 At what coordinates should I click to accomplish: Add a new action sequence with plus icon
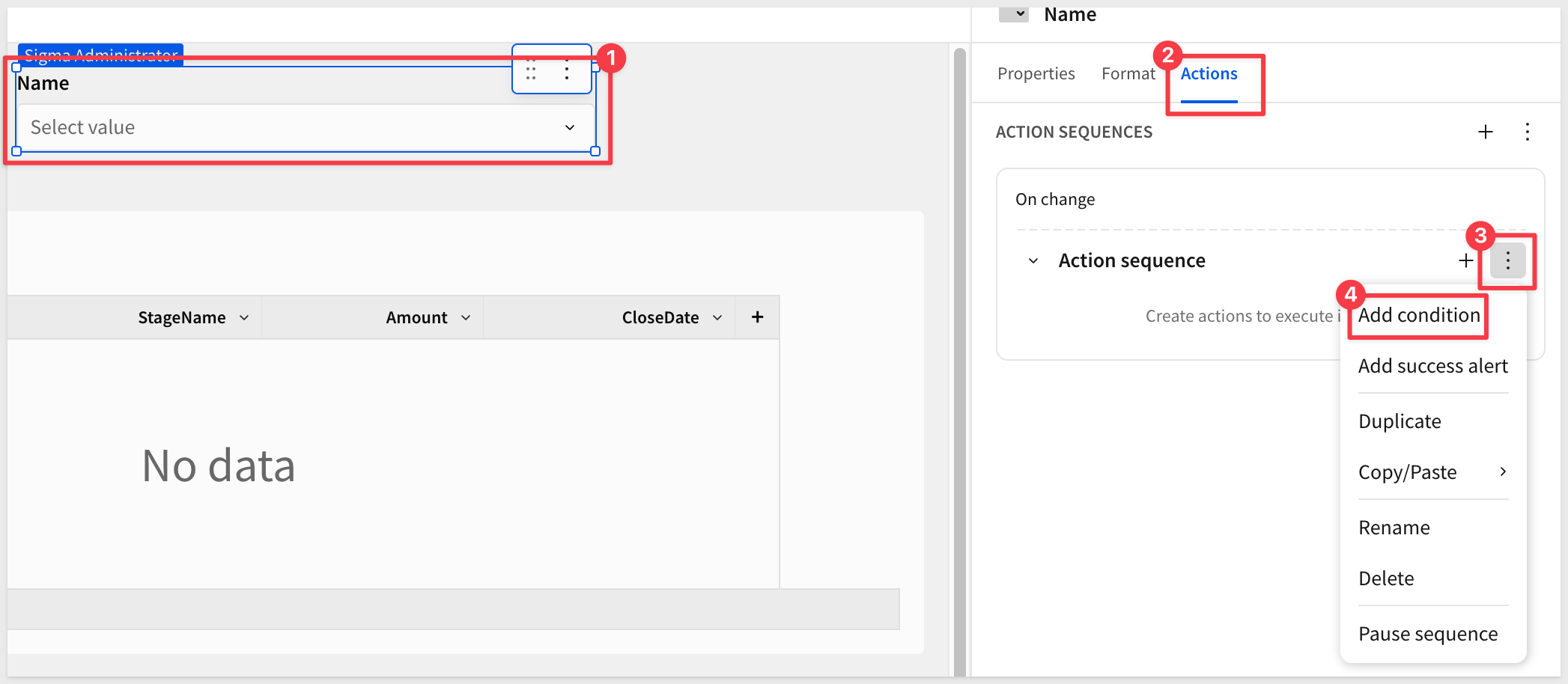coord(1485,132)
